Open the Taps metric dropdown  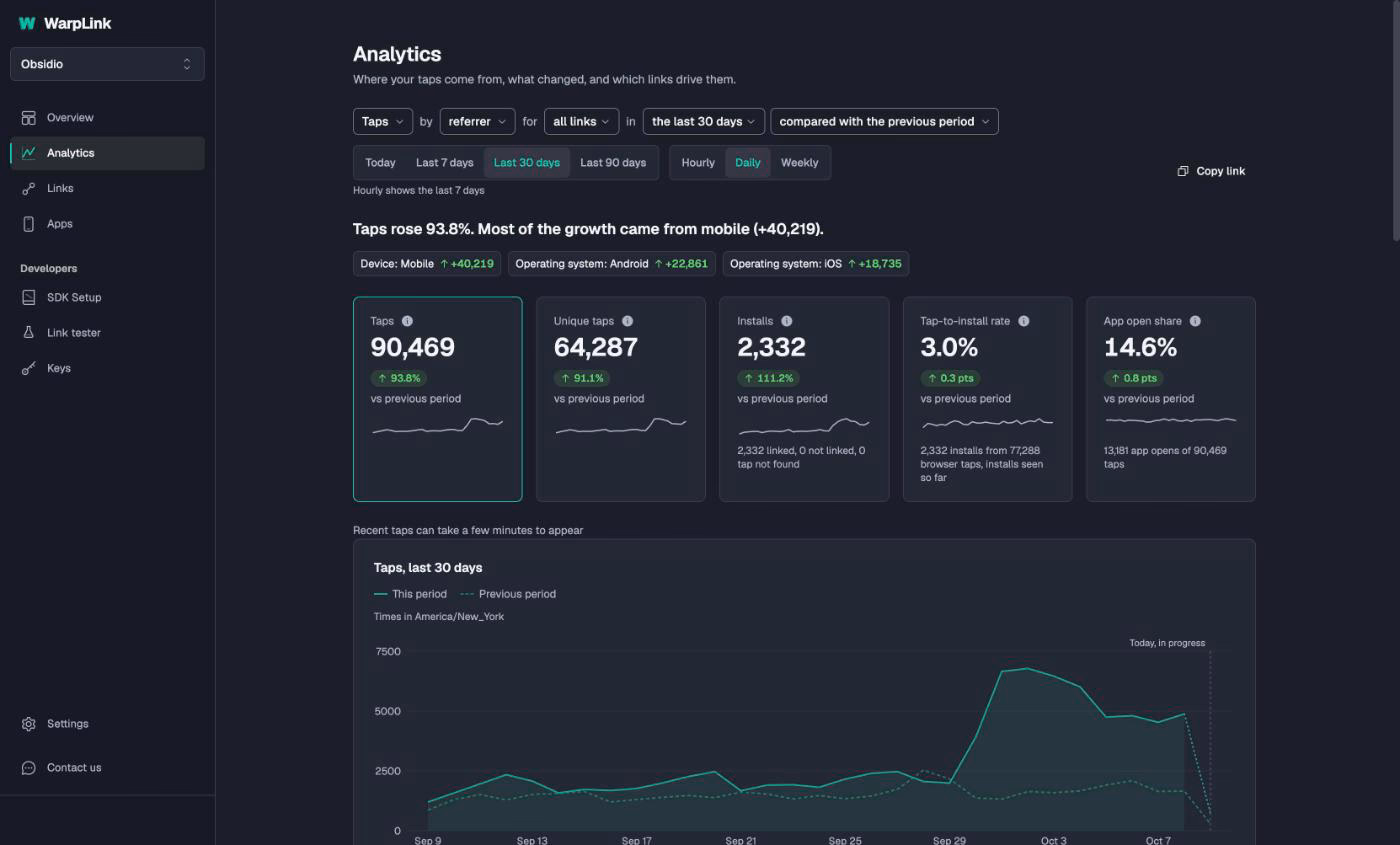pyautogui.click(x=383, y=122)
